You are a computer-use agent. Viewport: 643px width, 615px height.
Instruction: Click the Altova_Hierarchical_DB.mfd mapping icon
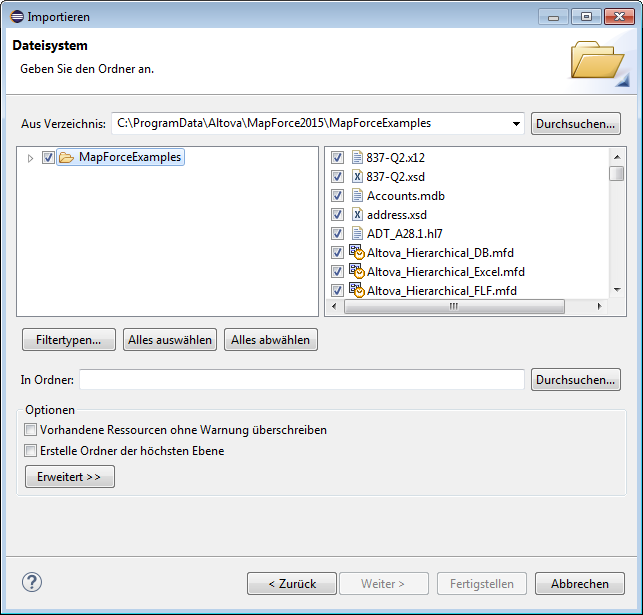(x=356, y=252)
